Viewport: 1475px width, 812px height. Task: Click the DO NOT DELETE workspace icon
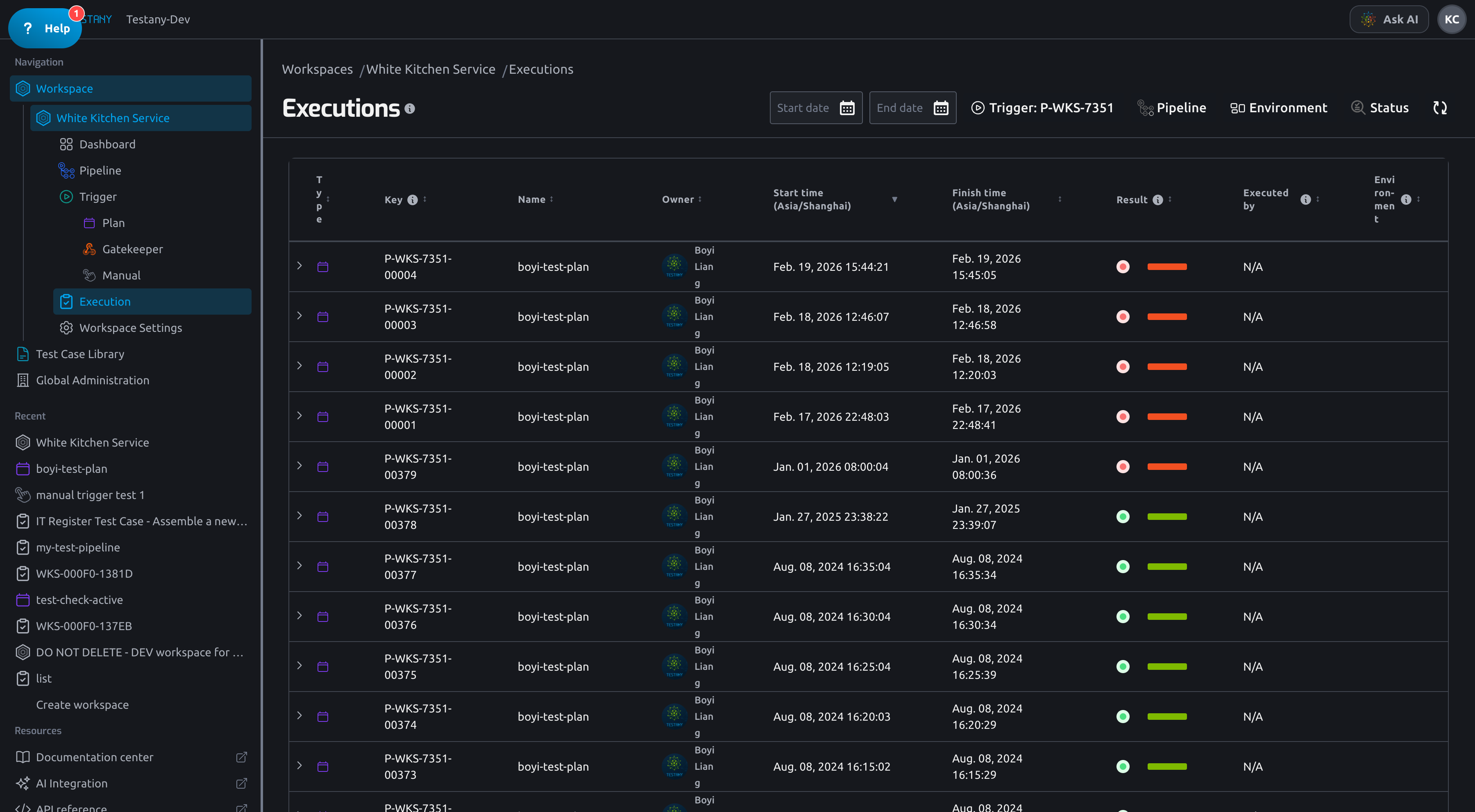coord(23,652)
